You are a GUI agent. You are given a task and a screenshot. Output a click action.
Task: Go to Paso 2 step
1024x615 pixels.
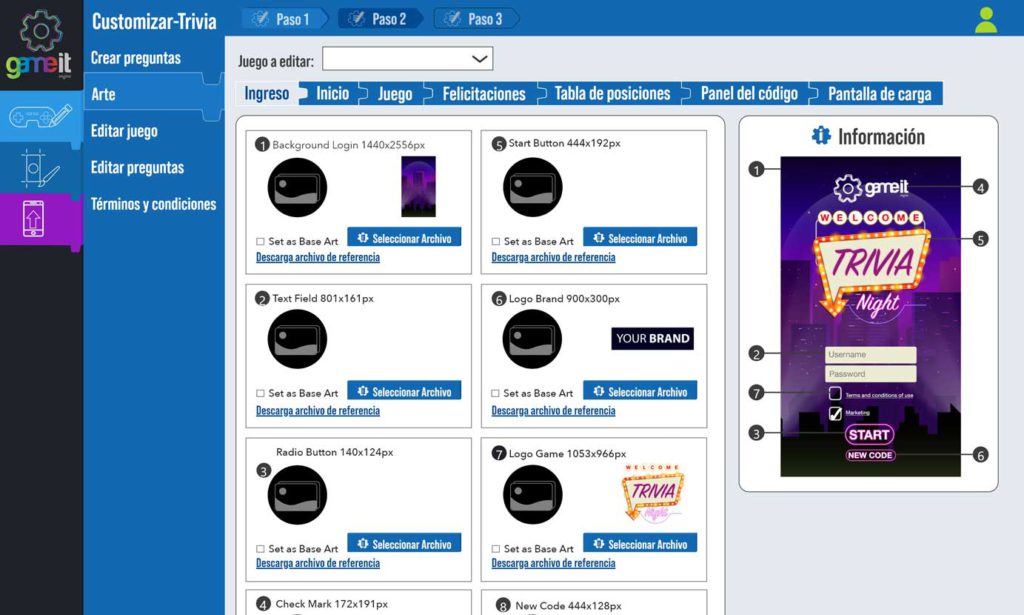pos(380,19)
